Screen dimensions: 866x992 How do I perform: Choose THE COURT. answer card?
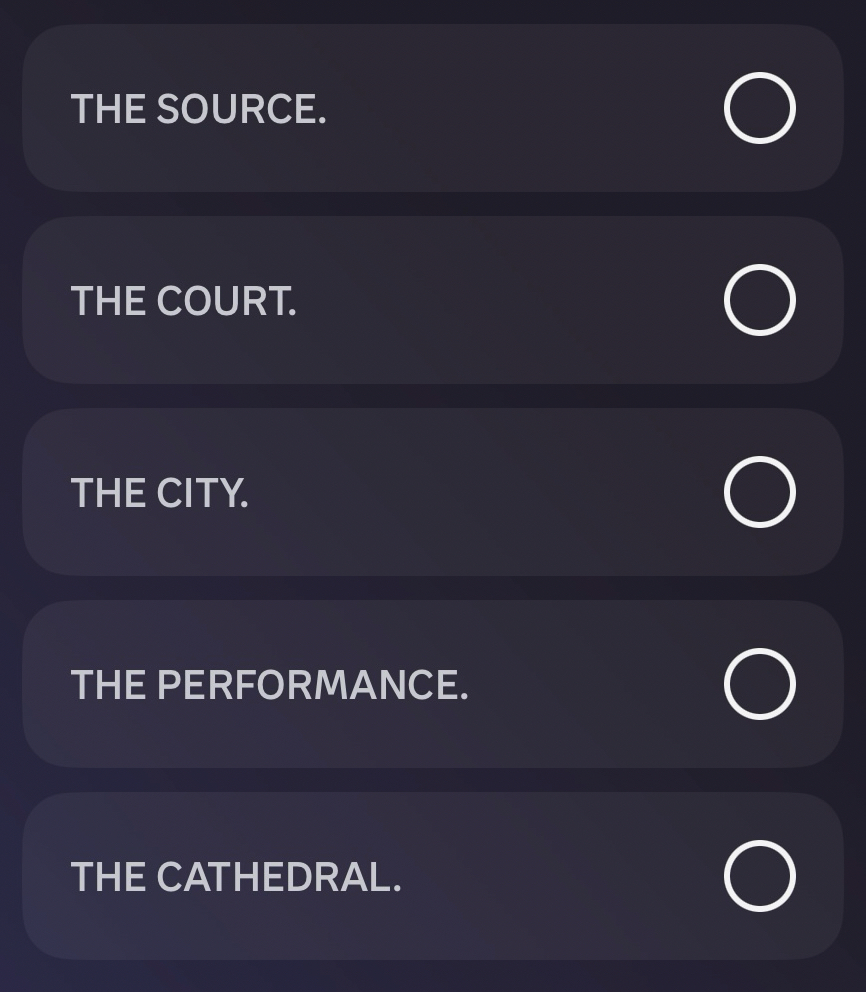click(x=432, y=300)
